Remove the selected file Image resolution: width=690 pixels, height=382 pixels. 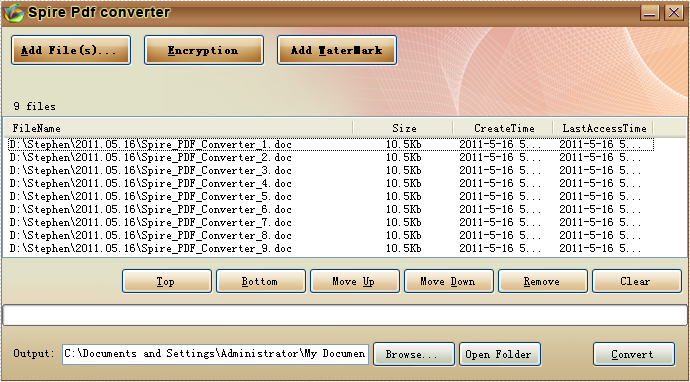coord(543,281)
